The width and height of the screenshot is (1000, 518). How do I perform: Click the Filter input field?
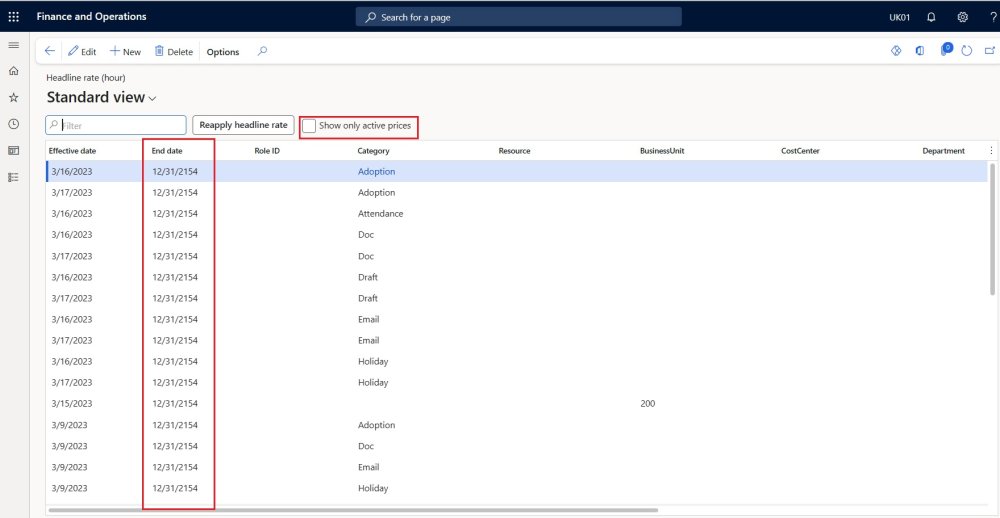point(122,126)
